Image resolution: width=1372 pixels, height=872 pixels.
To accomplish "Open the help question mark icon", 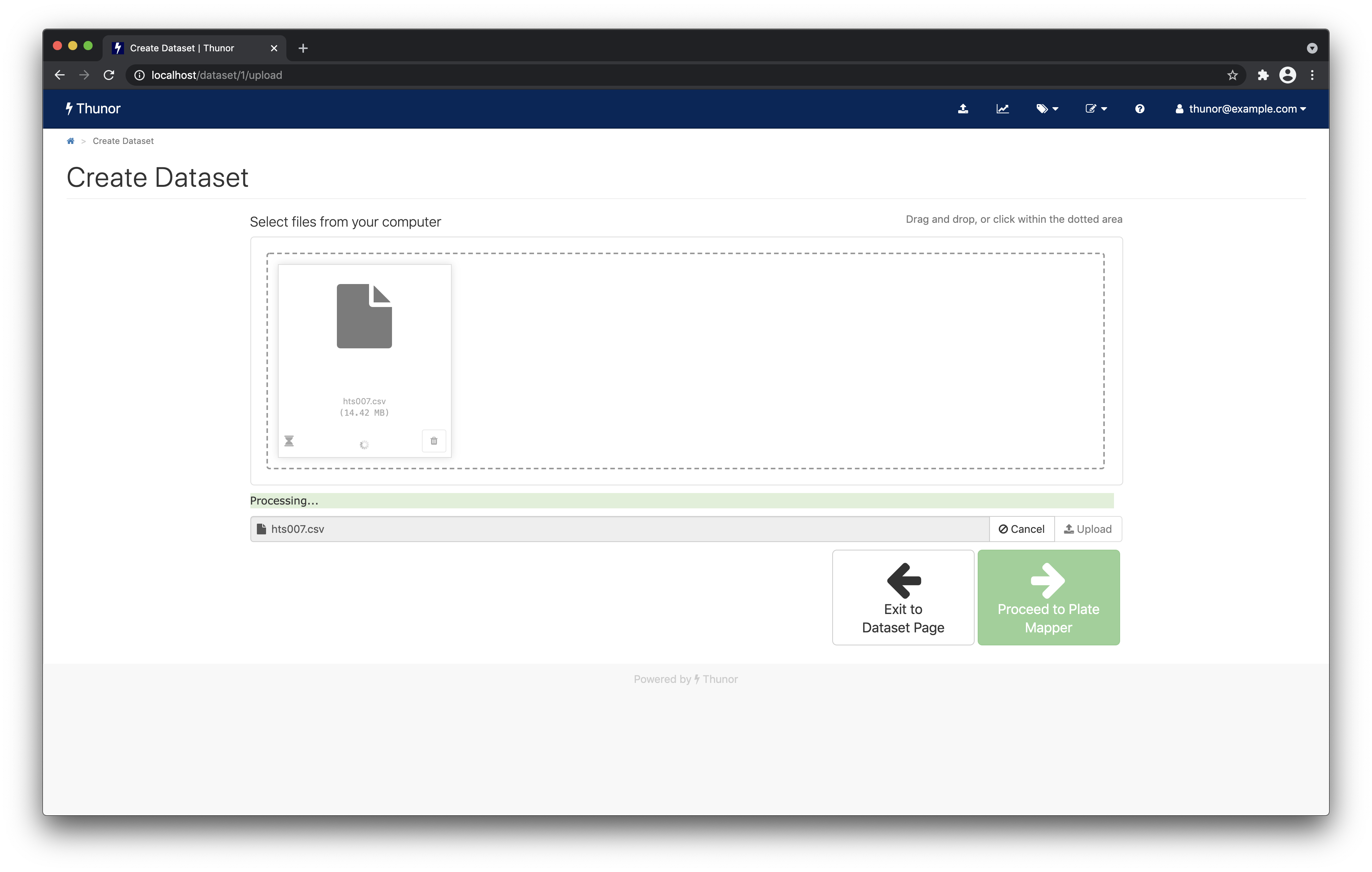I will pyautogui.click(x=1140, y=108).
